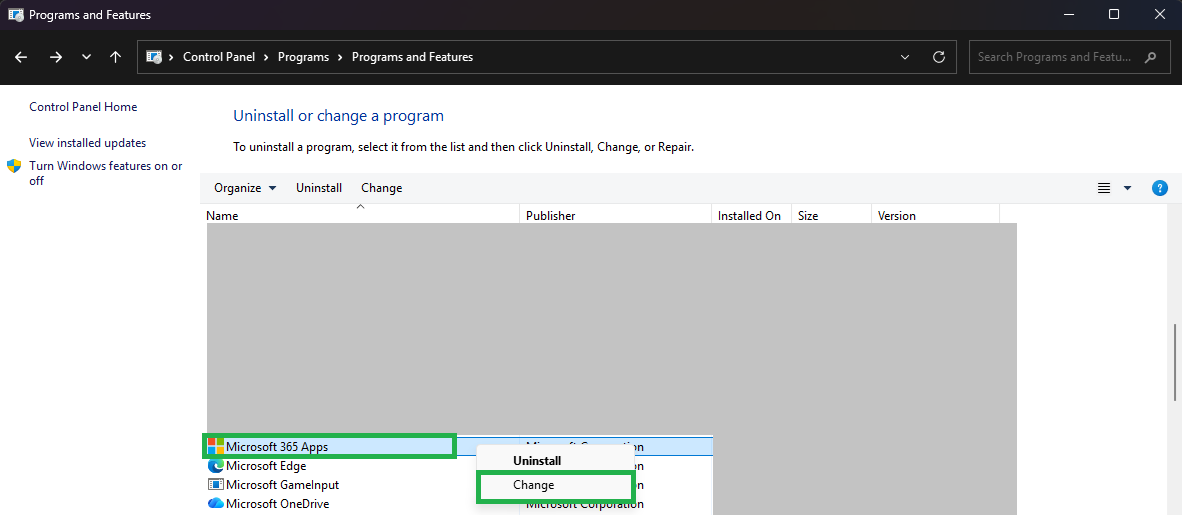Select Microsoft GameInput in the list

(x=283, y=485)
